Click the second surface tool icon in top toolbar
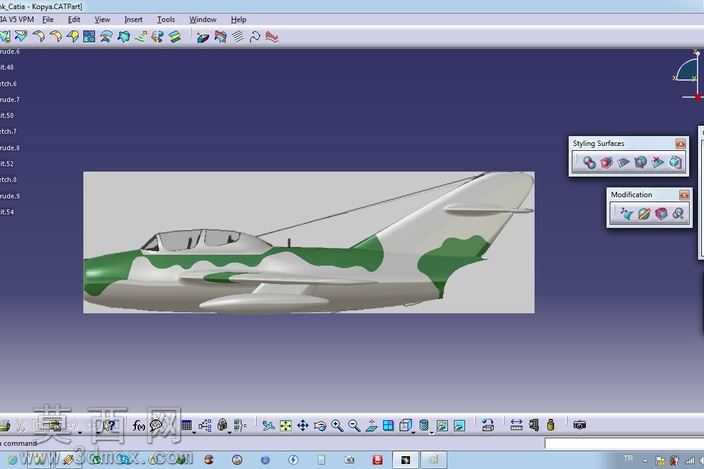The image size is (704, 469). (x=21, y=36)
